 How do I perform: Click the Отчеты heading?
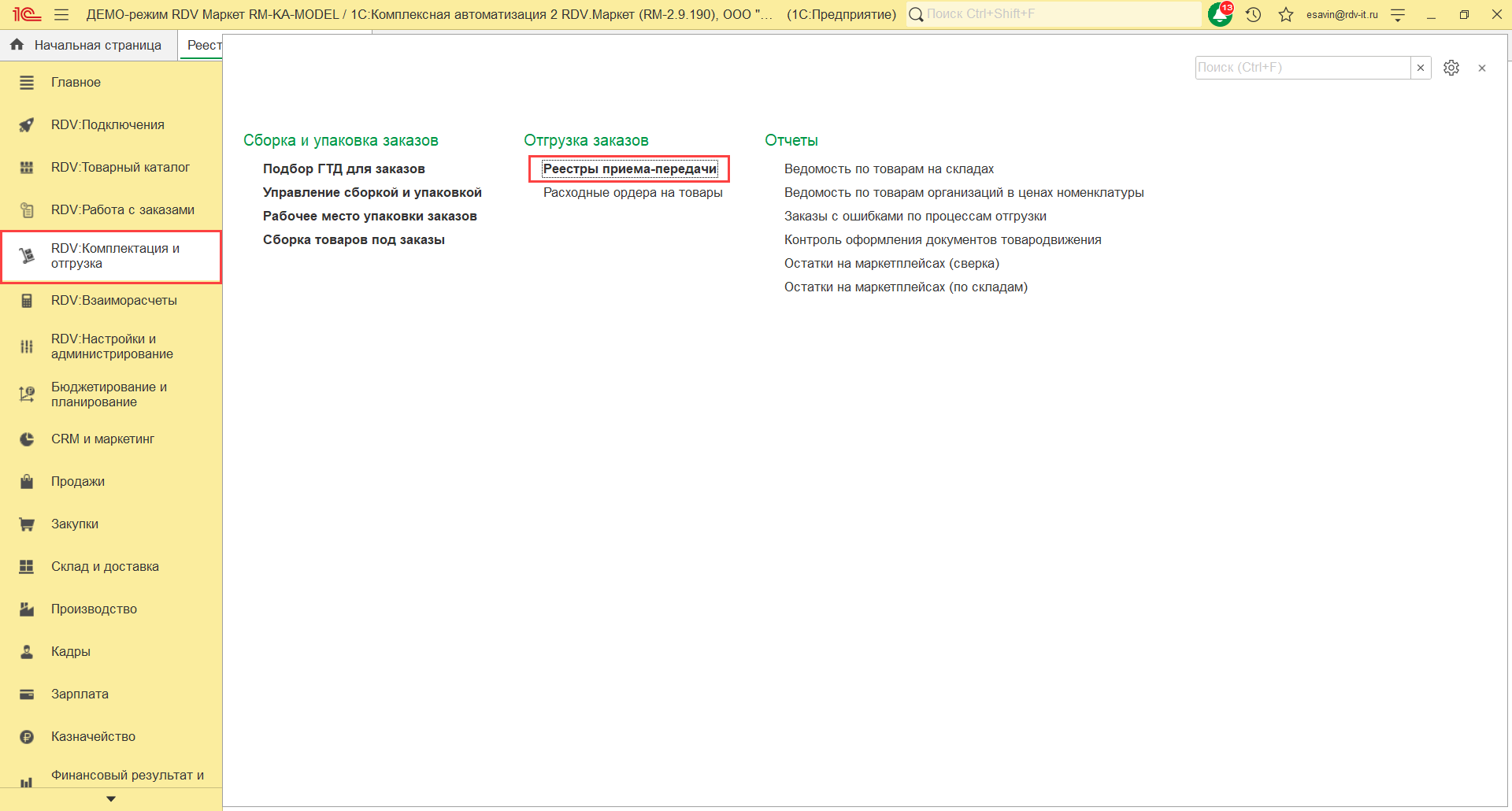click(791, 141)
